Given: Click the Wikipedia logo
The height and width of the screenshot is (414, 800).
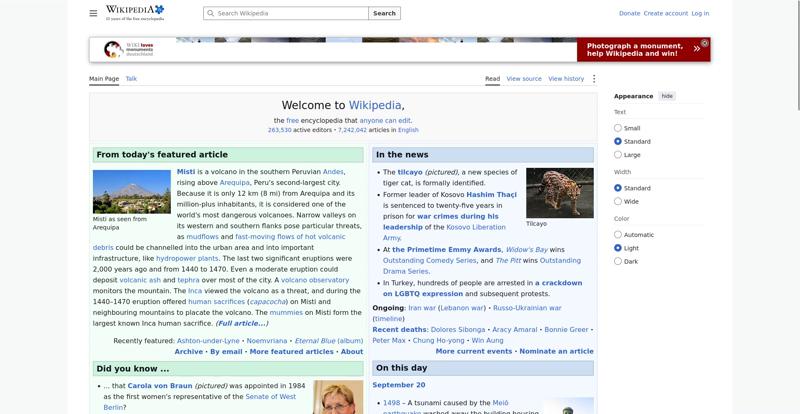Looking at the screenshot, I should tap(135, 13).
